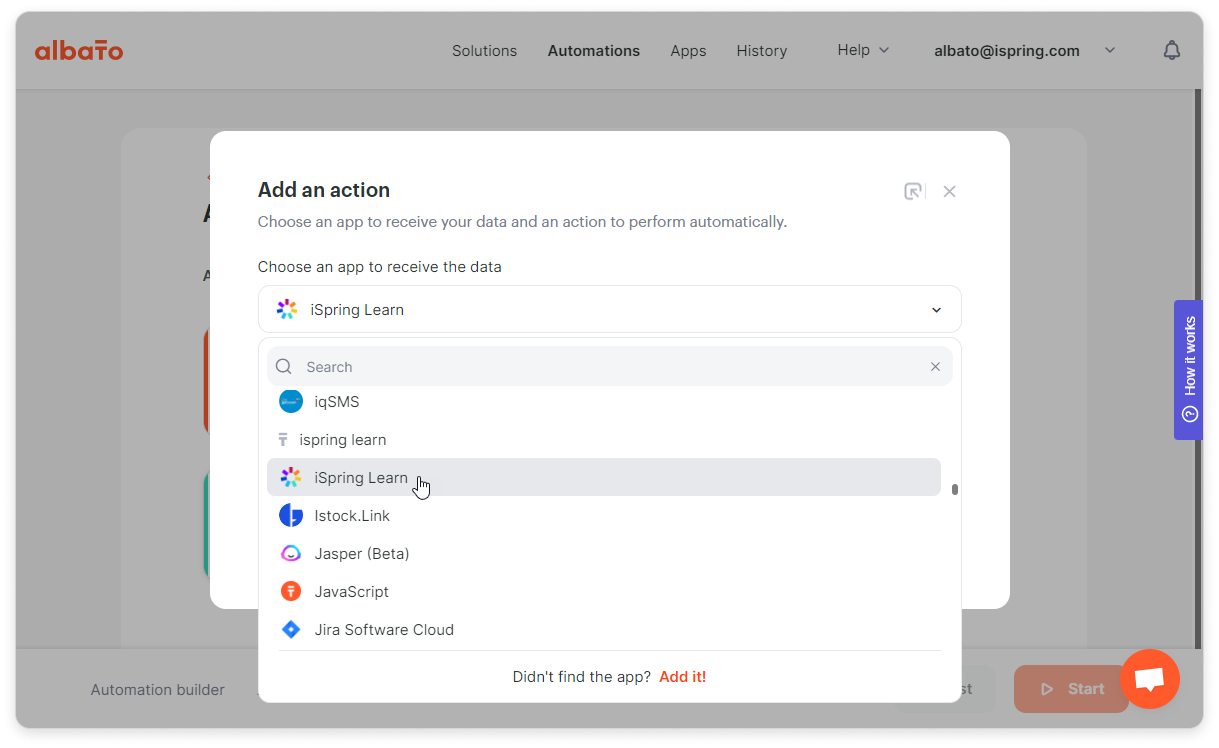Expand the Help menu
This screenshot has height=748, width=1219.
(863, 50)
